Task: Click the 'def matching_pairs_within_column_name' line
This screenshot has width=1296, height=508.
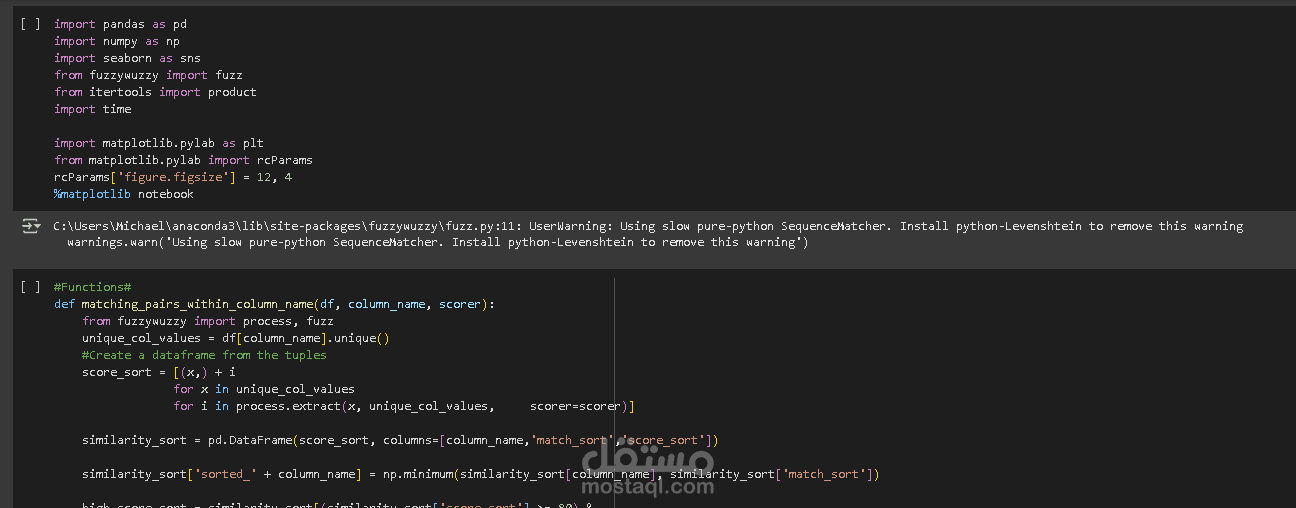Action: [x=274, y=304]
